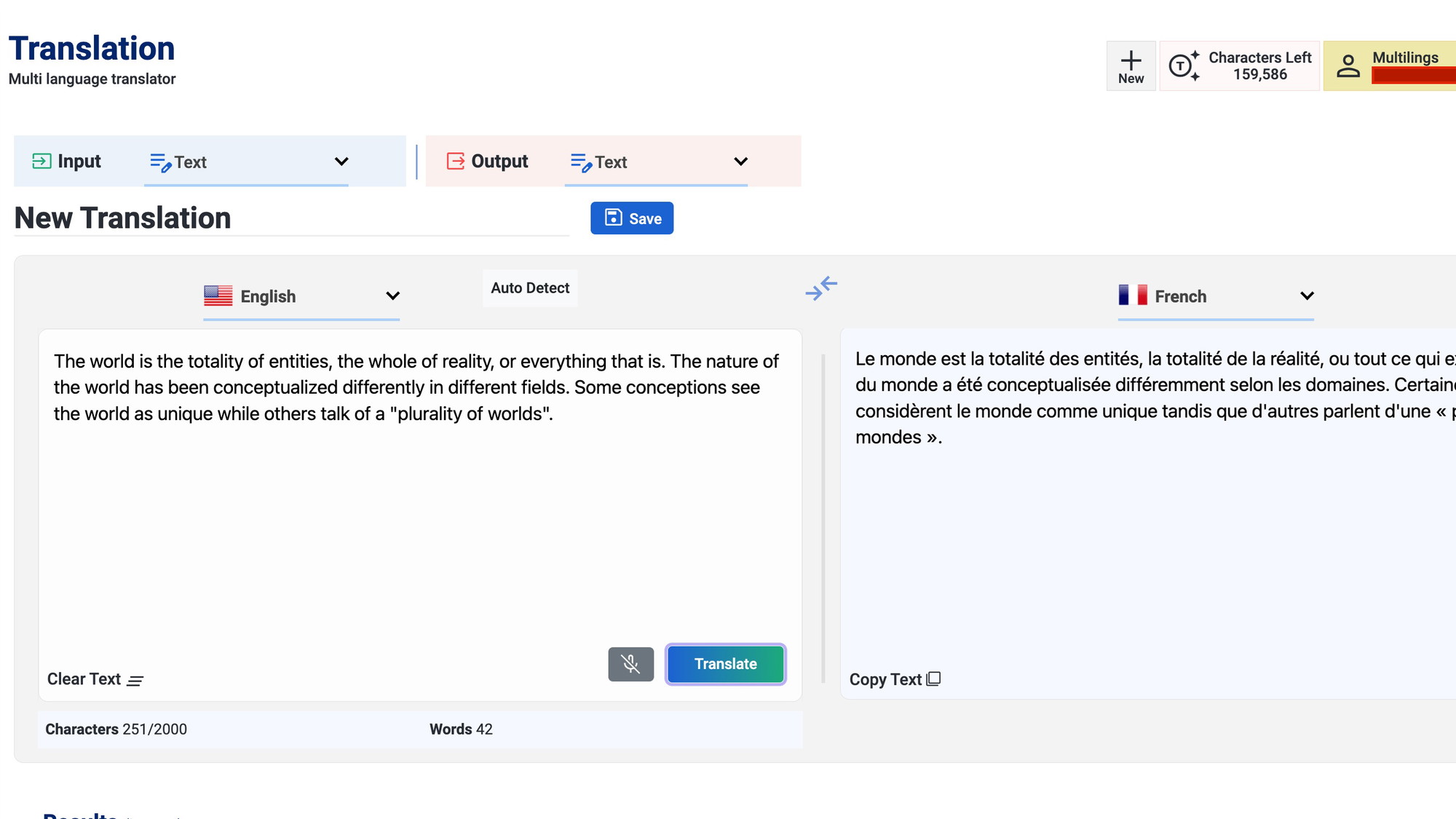Expand the Output Text type dropdown
Screen dimensions: 1456x819
pyautogui.click(x=740, y=162)
